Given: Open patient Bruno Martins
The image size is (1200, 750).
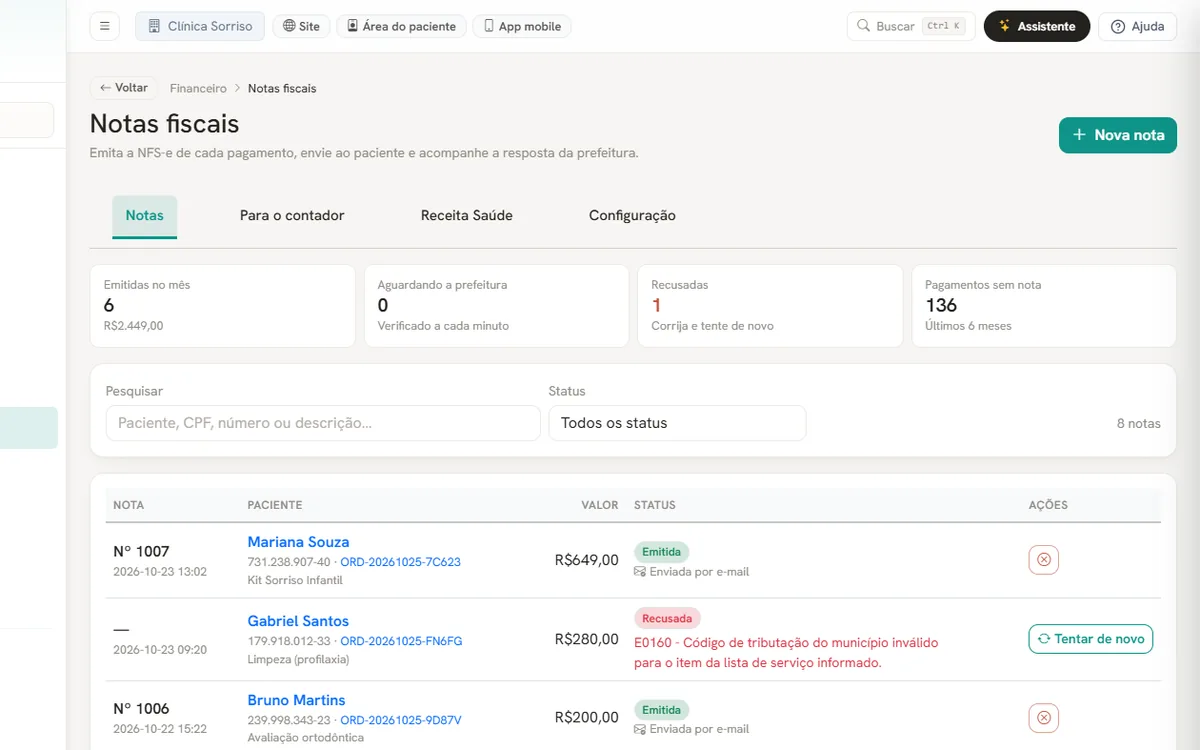Looking at the screenshot, I should pyautogui.click(x=296, y=700).
